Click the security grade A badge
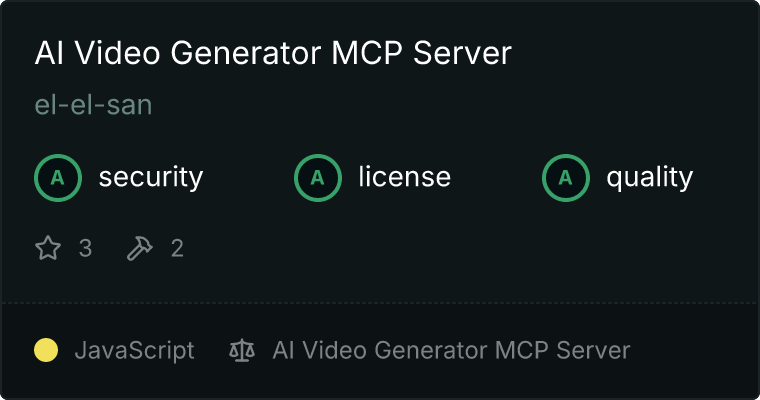The height and width of the screenshot is (400, 760). 58,177
